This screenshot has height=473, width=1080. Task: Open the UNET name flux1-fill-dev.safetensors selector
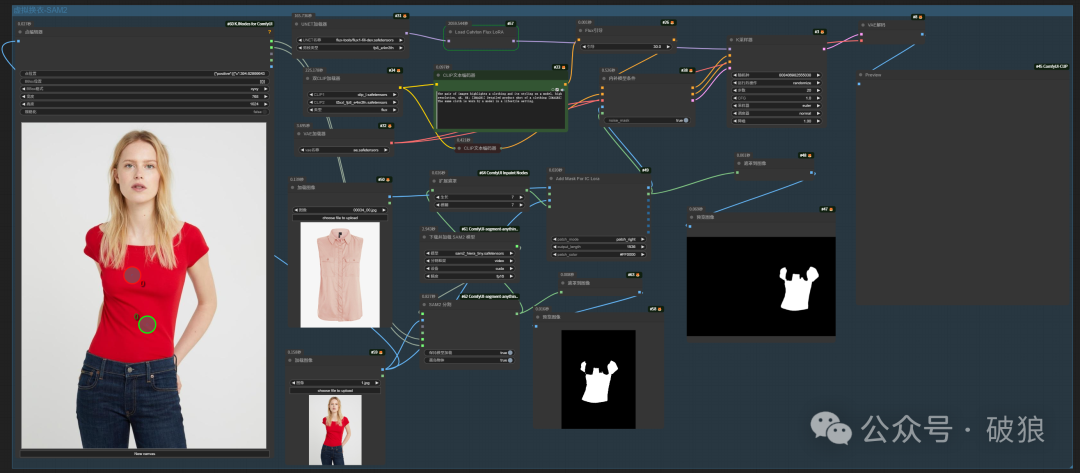pos(352,41)
